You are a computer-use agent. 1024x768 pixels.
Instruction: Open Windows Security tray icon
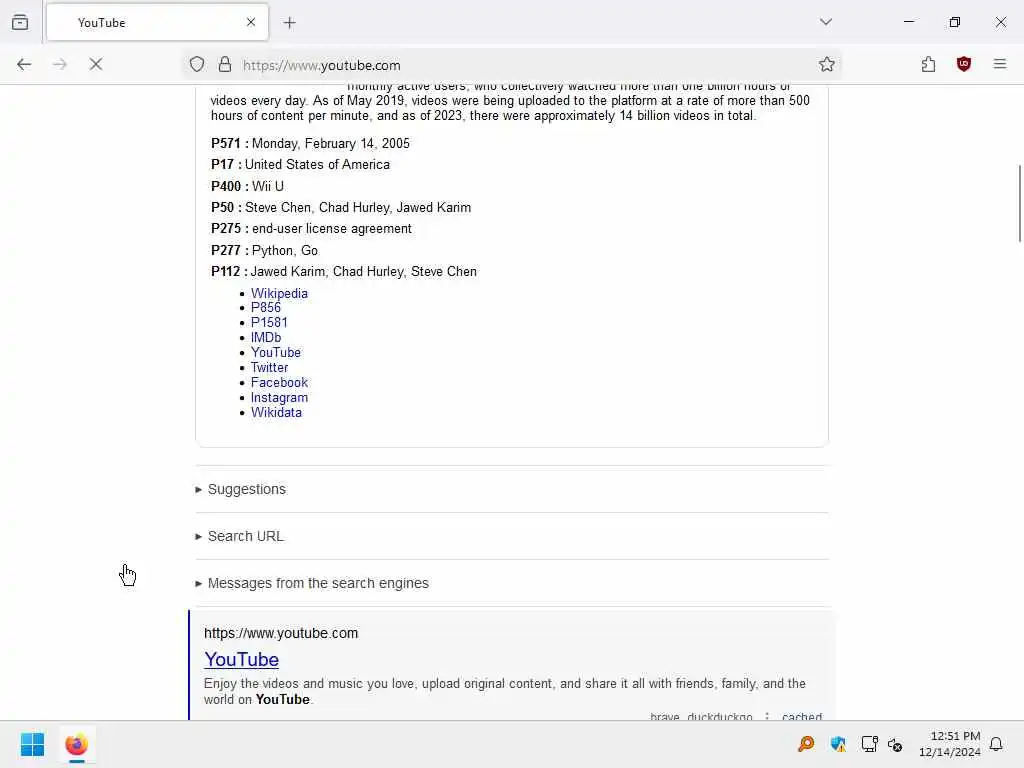click(838, 744)
